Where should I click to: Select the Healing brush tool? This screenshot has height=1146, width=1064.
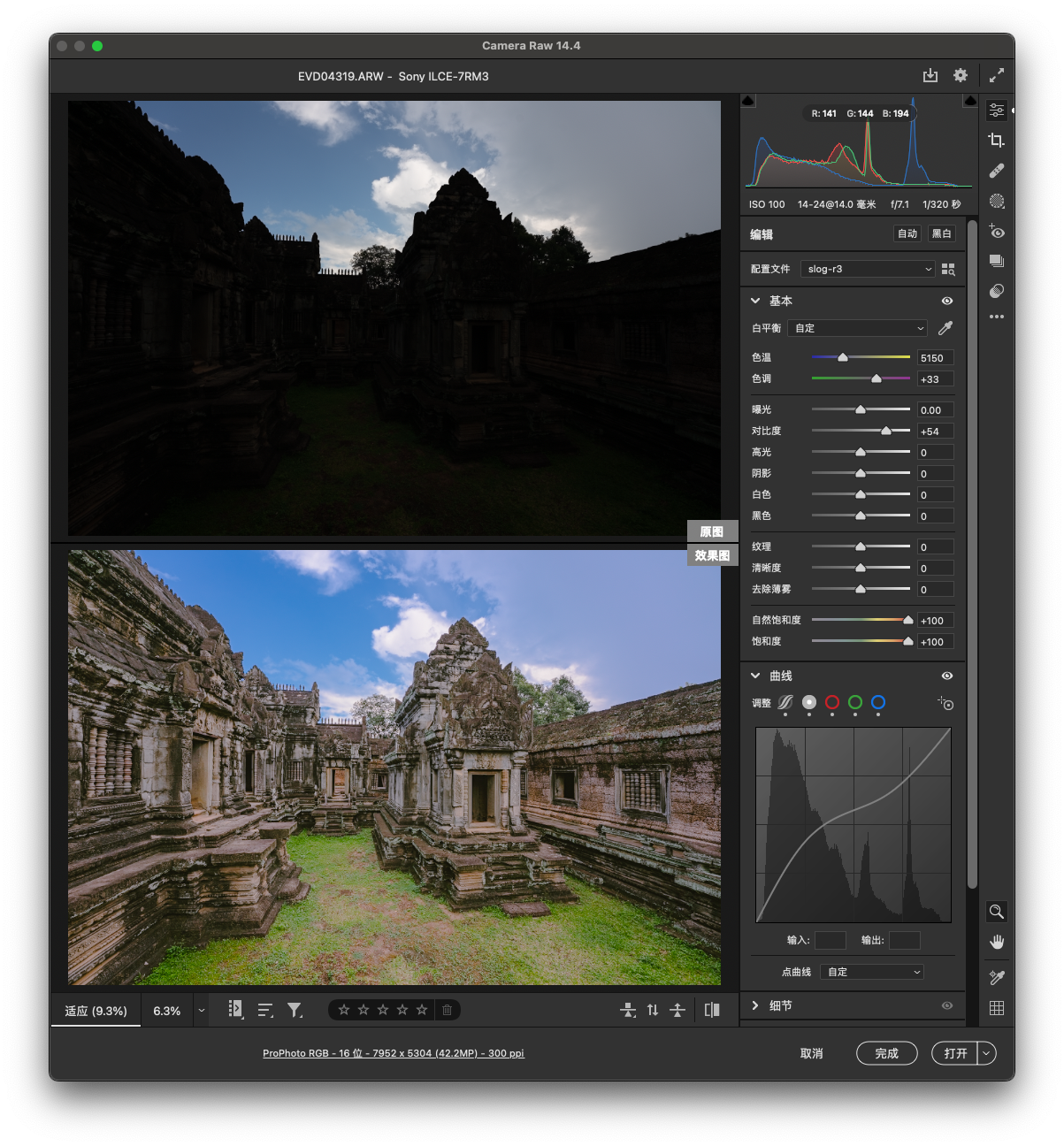(x=996, y=171)
